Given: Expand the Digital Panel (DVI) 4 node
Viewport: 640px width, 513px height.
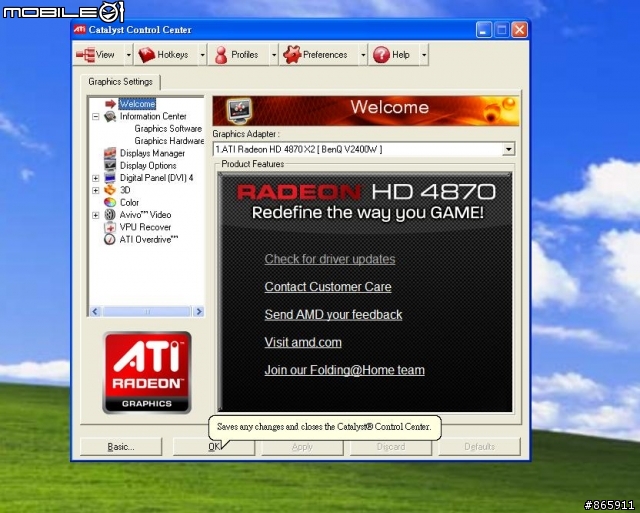Looking at the screenshot, I should (96, 178).
